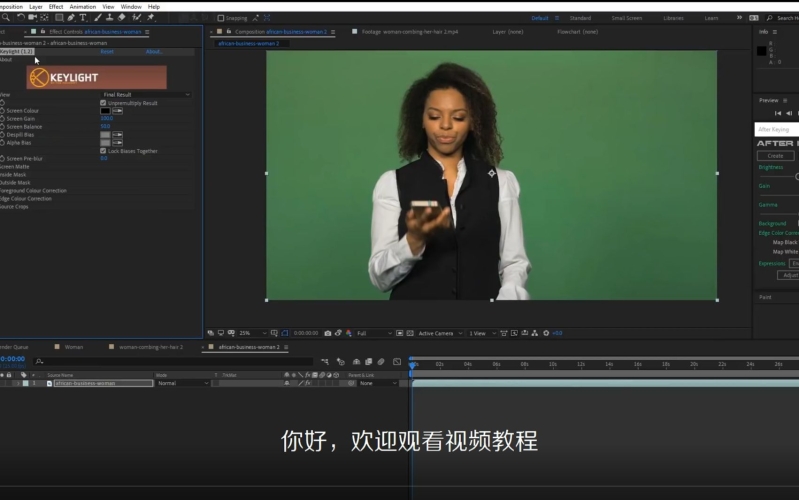Open the composition flowchart icon in viewer

click(535, 333)
